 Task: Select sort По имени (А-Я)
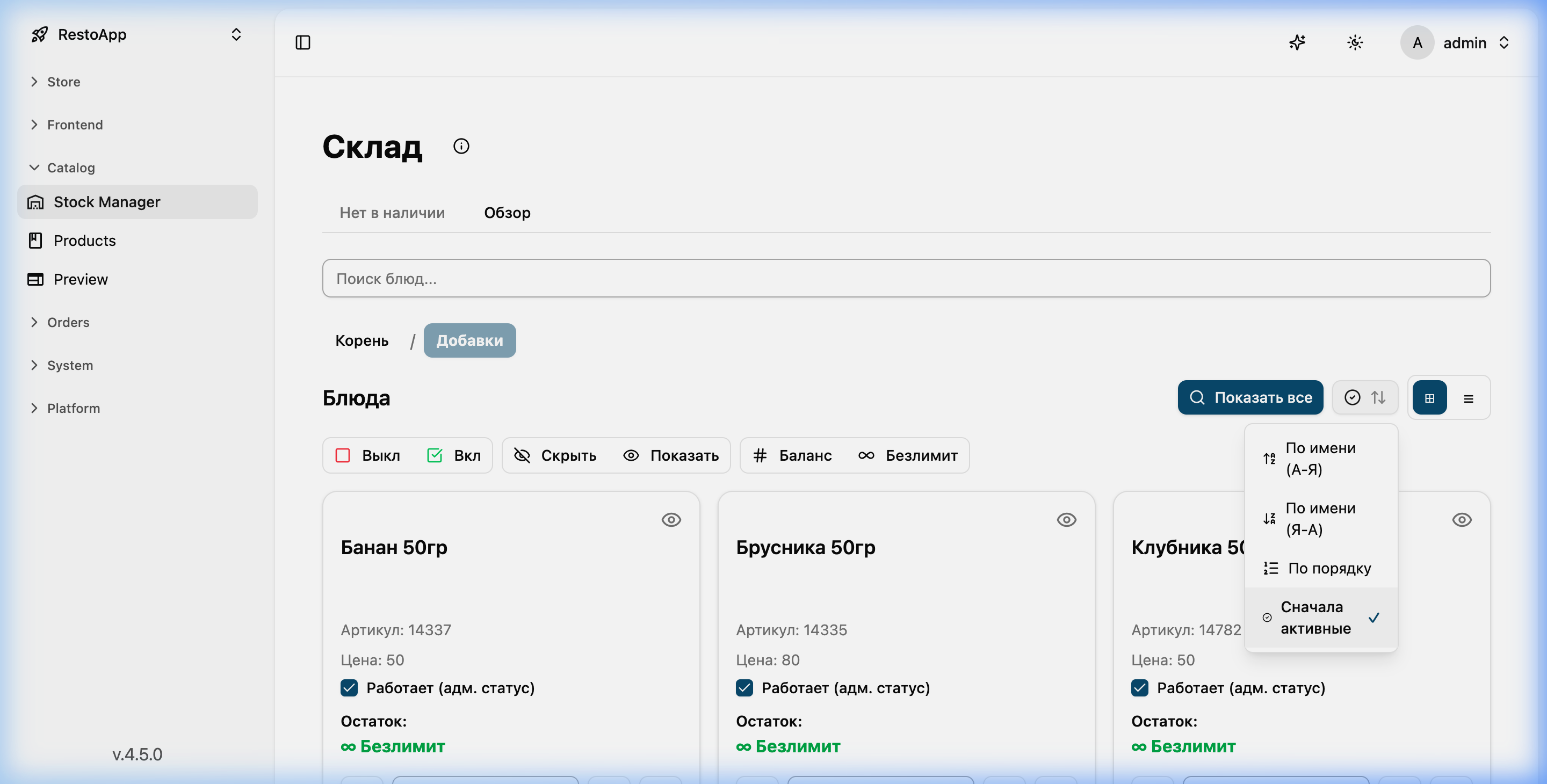click(x=1320, y=459)
